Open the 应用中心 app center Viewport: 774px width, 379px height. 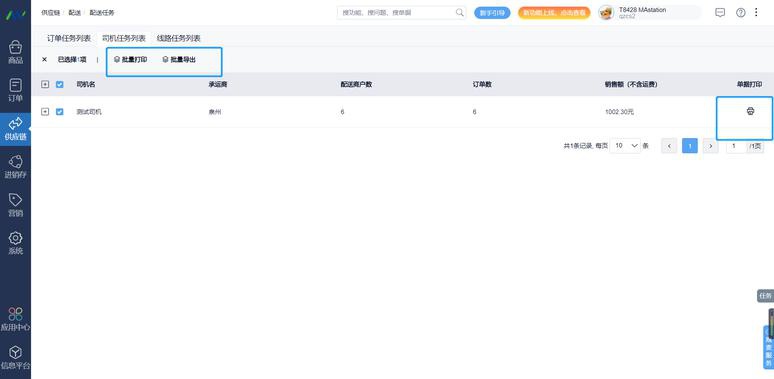[x=15, y=319]
